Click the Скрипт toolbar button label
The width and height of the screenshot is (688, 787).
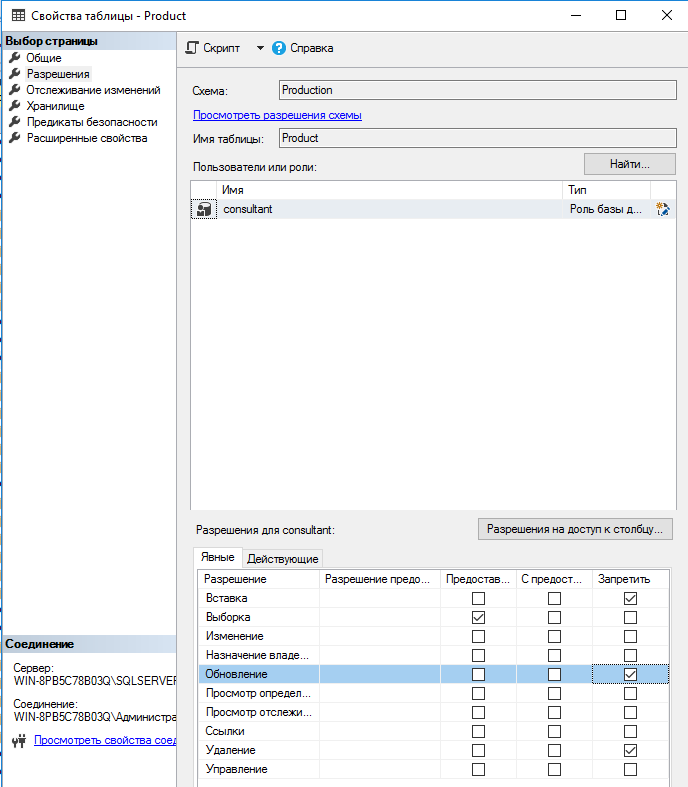pos(221,48)
